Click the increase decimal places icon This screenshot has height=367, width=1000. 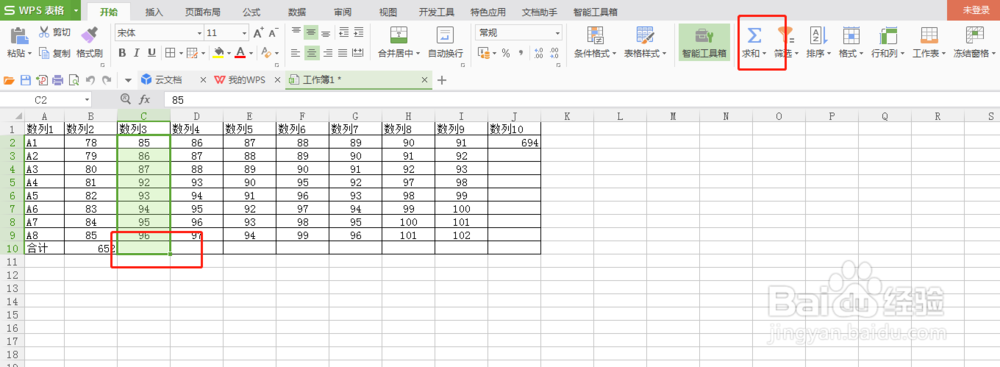[538, 54]
